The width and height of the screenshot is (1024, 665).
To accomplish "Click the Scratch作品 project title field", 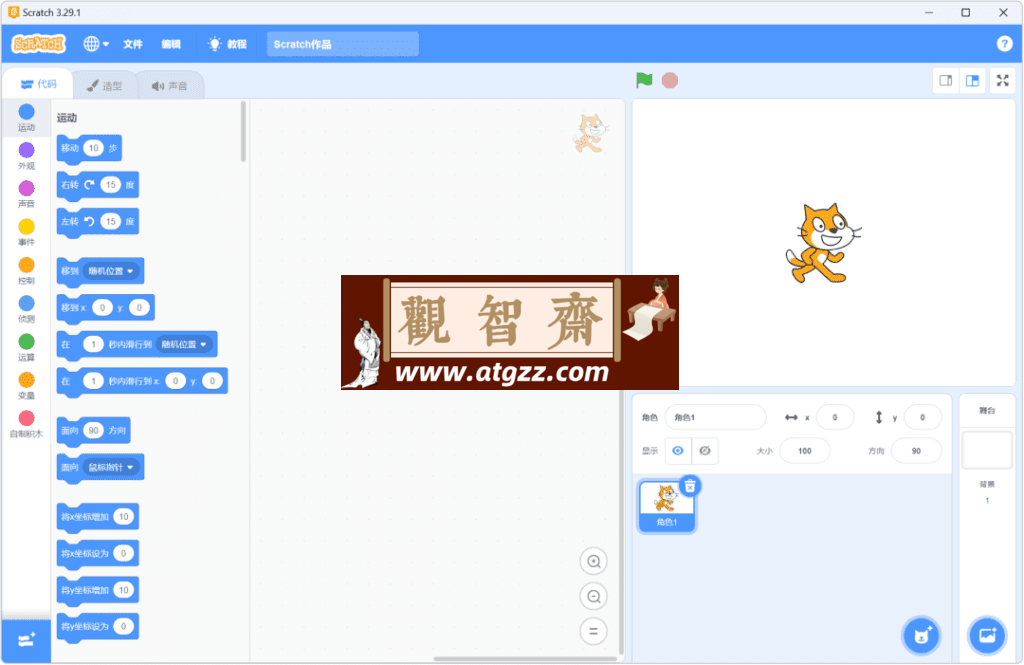I will [x=342, y=44].
